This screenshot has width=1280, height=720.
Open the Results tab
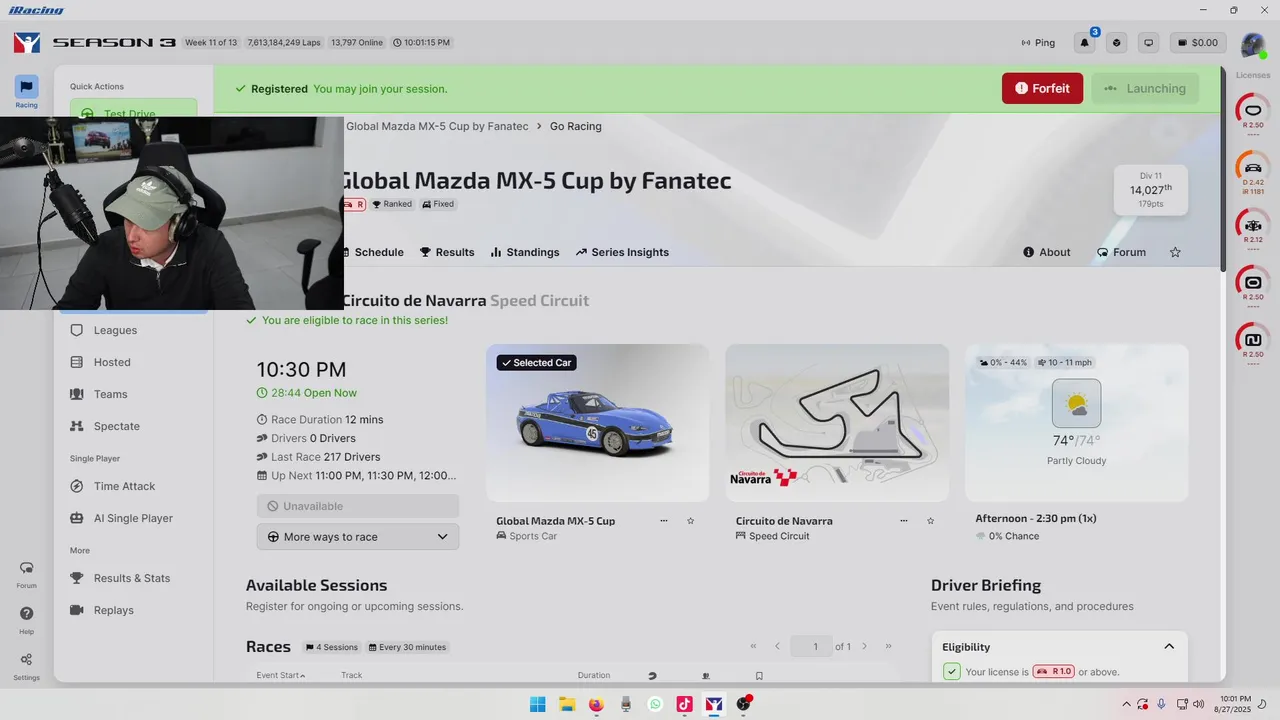click(x=447, y=252)
